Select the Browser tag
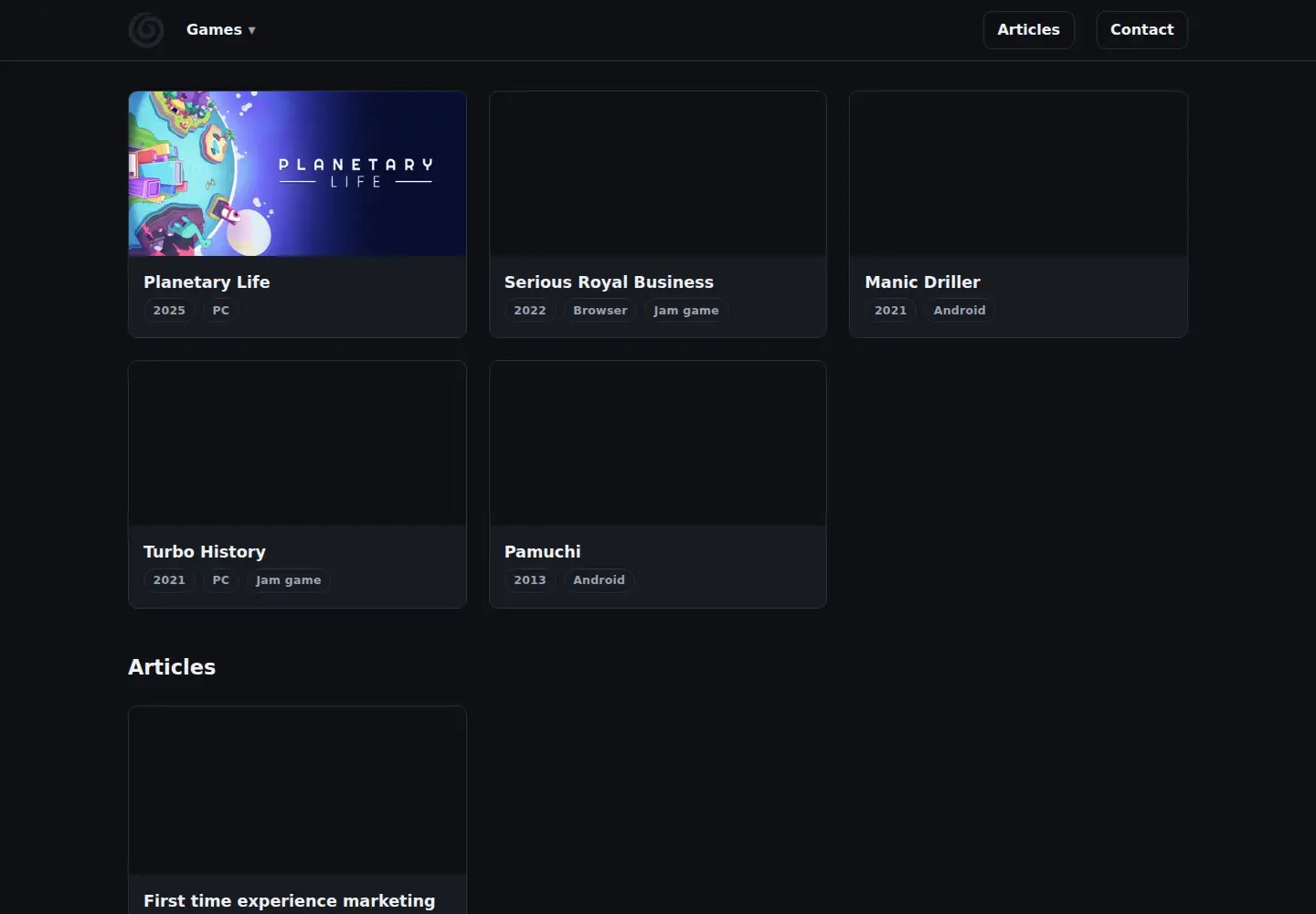The height and width of the screenshot is (914, 1316). tap(600, 311)
